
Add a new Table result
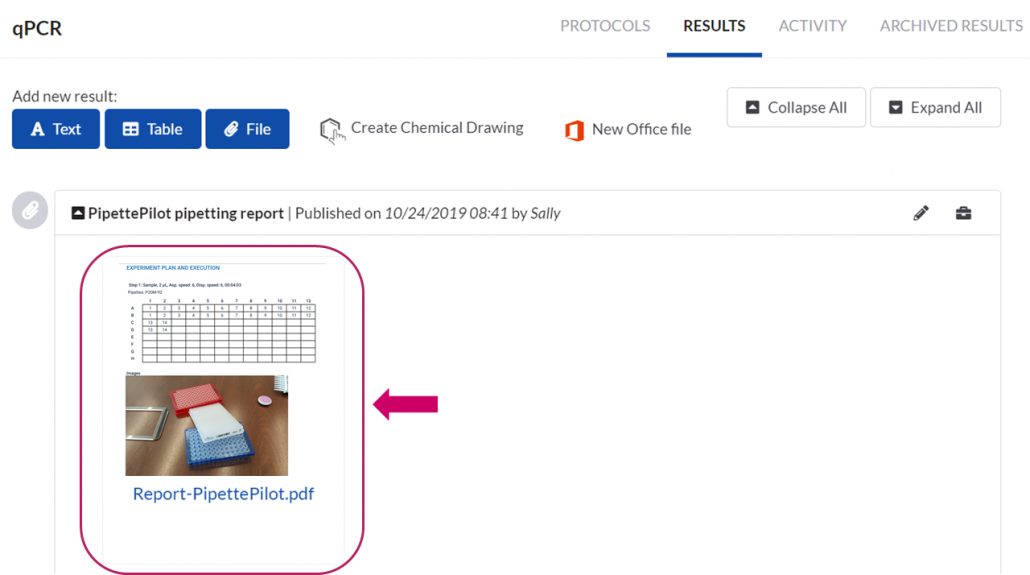click(x=153, y=129)
